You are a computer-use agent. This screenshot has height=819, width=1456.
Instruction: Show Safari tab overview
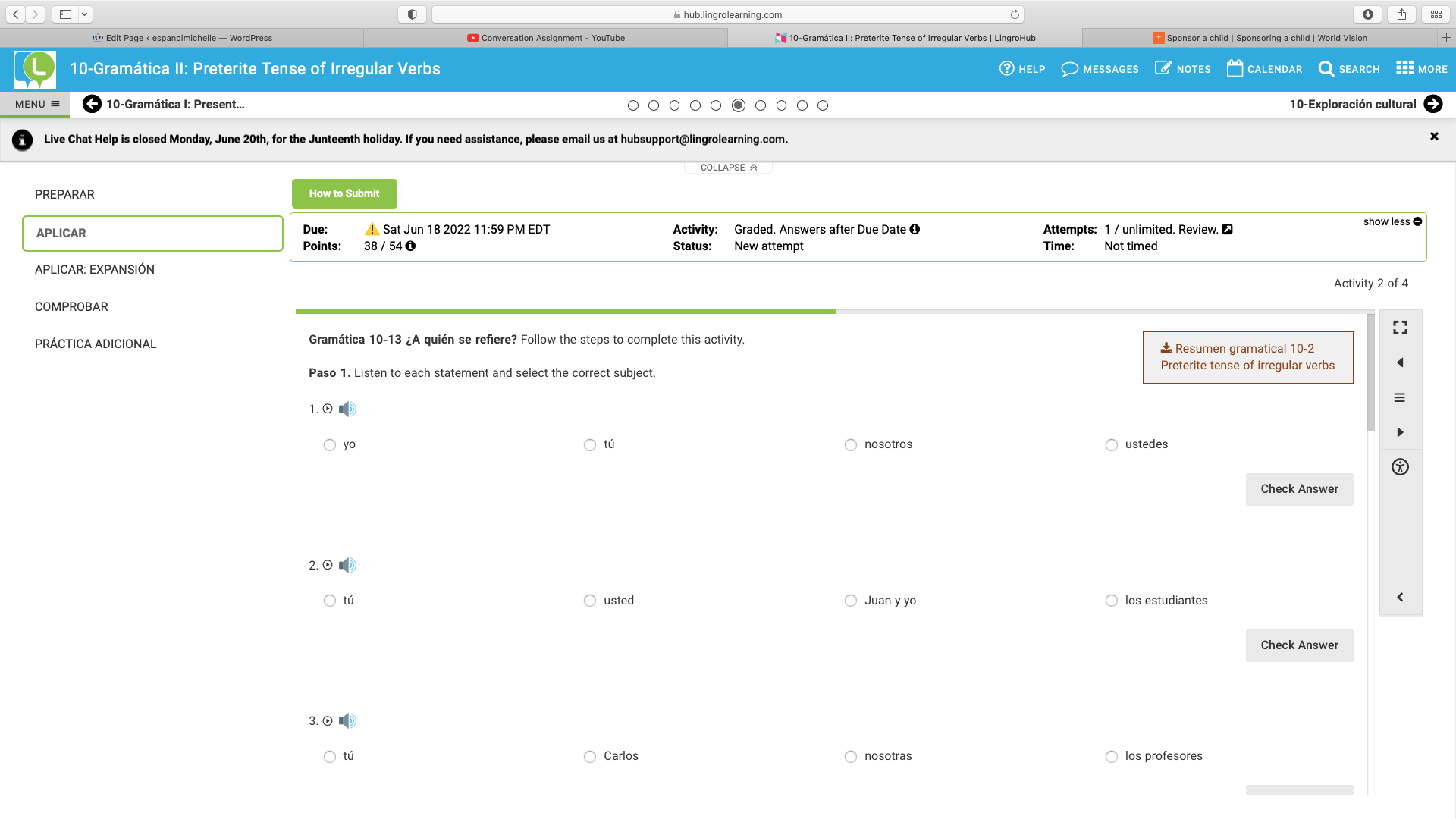(x=1436, y=14)
